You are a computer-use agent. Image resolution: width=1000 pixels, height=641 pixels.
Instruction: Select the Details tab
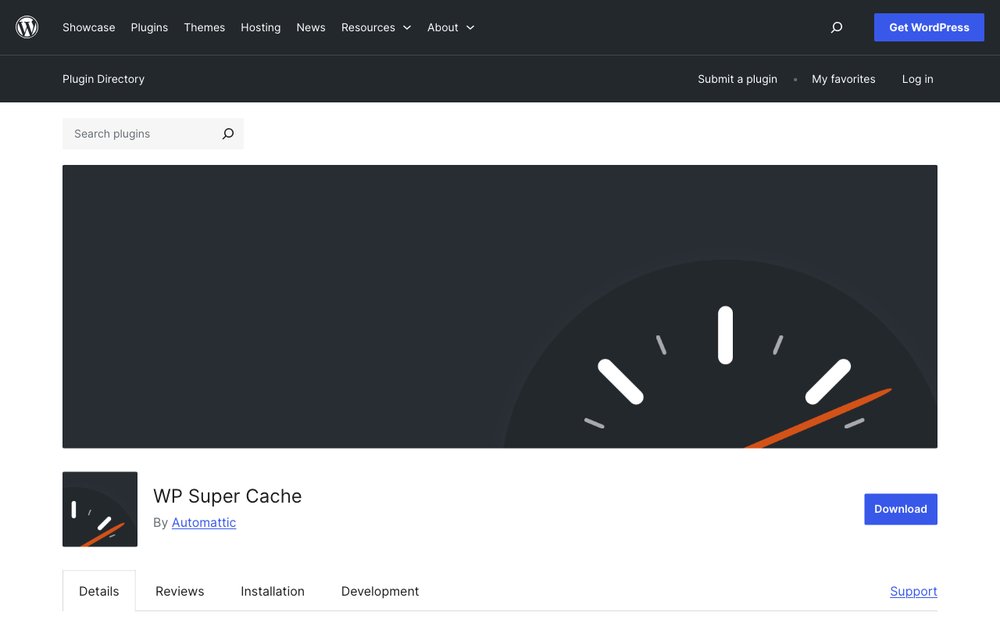(99, 591)
